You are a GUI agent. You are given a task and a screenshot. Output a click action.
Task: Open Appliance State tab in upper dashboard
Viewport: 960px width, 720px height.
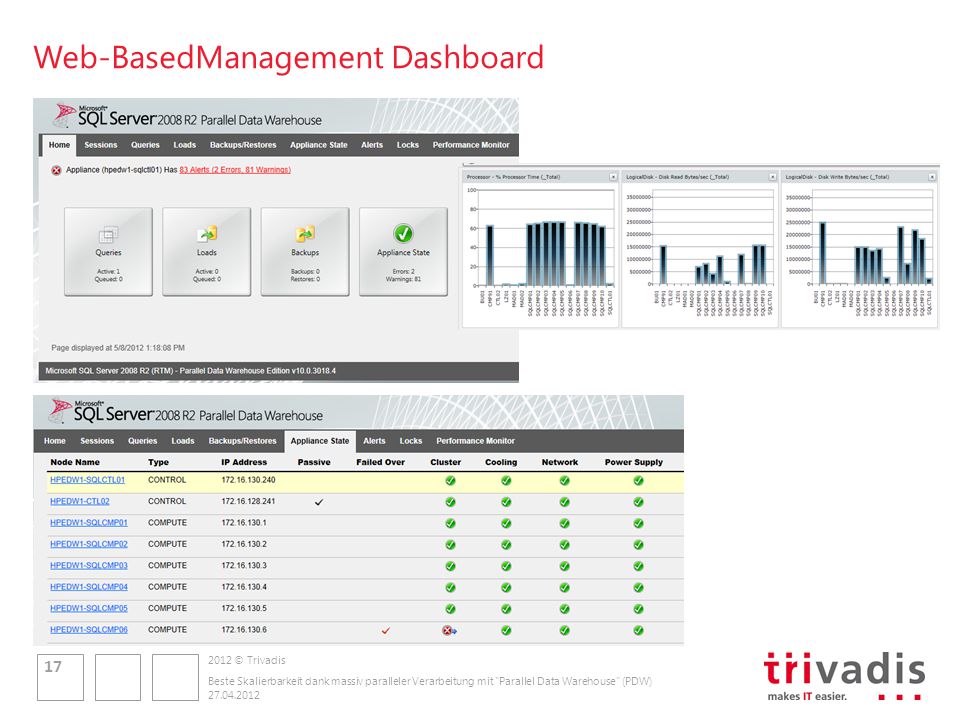point(318,145)
